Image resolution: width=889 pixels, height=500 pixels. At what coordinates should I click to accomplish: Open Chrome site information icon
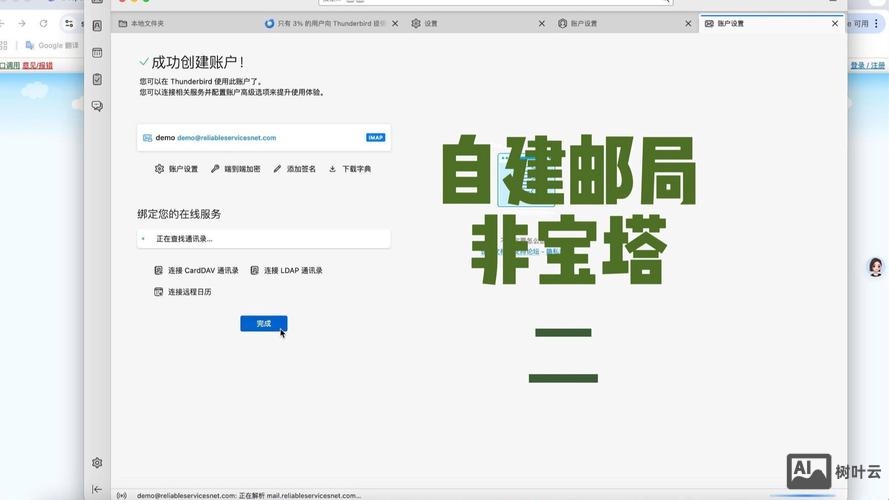pos(69,23)
